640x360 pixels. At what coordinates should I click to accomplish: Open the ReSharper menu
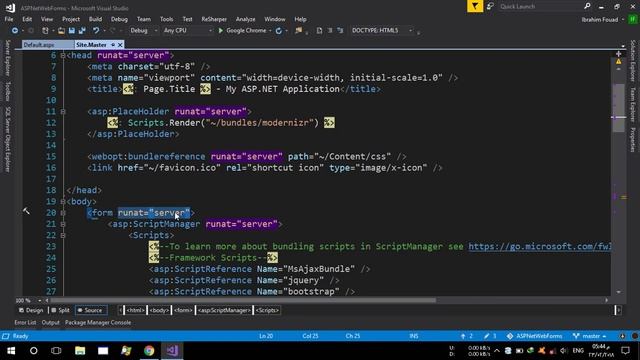click(214, 19)
